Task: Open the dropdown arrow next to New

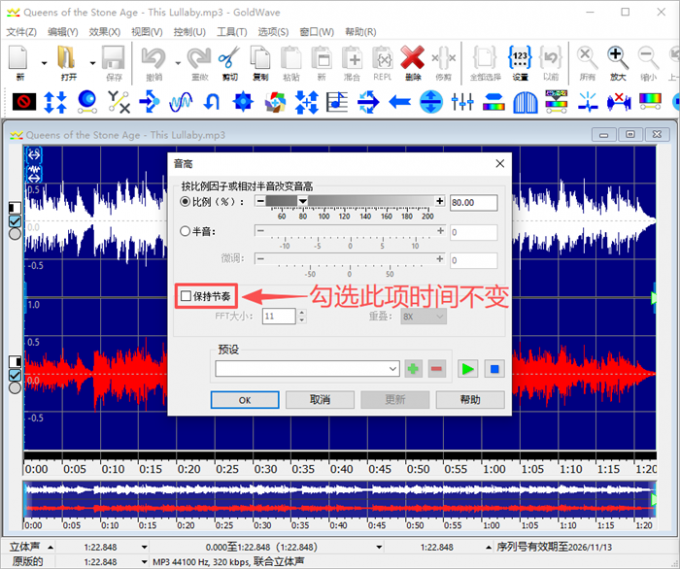Action: tap(44, 63)
